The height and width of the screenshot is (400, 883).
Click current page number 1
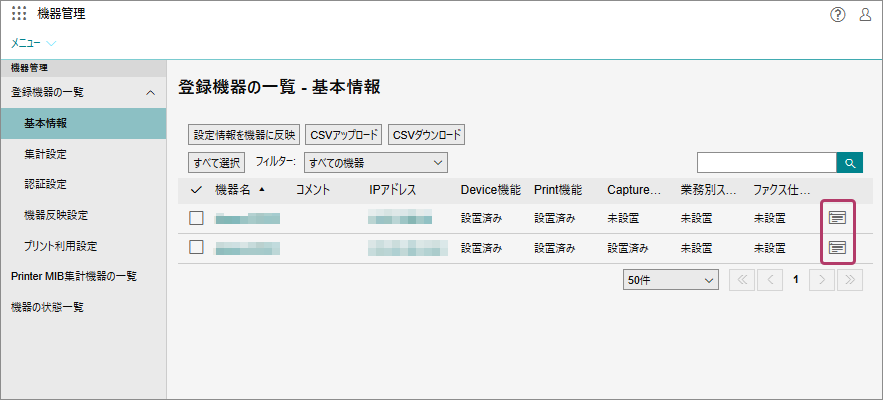tap(796, 279)
